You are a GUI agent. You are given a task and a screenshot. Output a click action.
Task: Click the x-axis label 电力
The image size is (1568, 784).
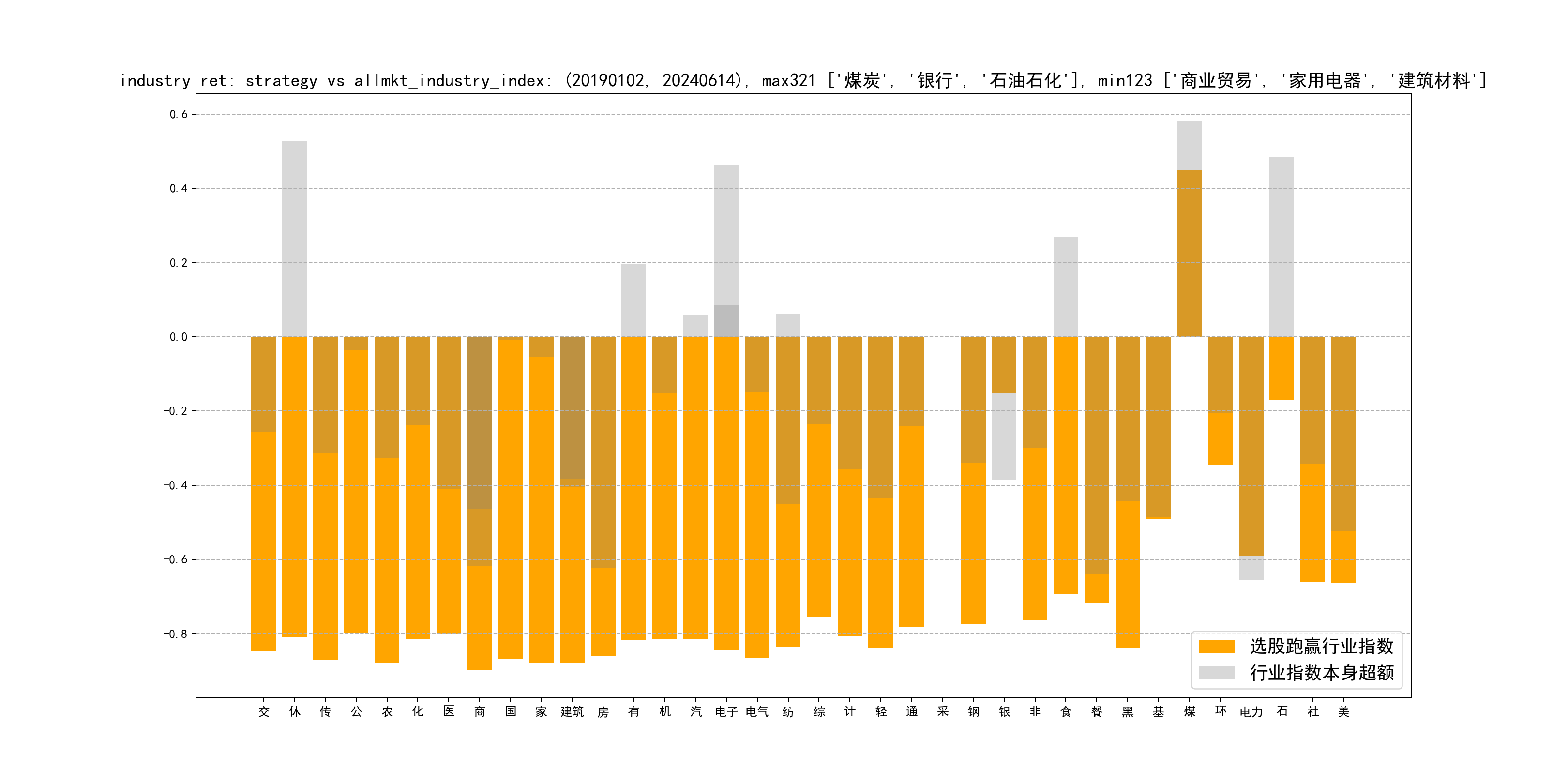tap(1251, 711)
